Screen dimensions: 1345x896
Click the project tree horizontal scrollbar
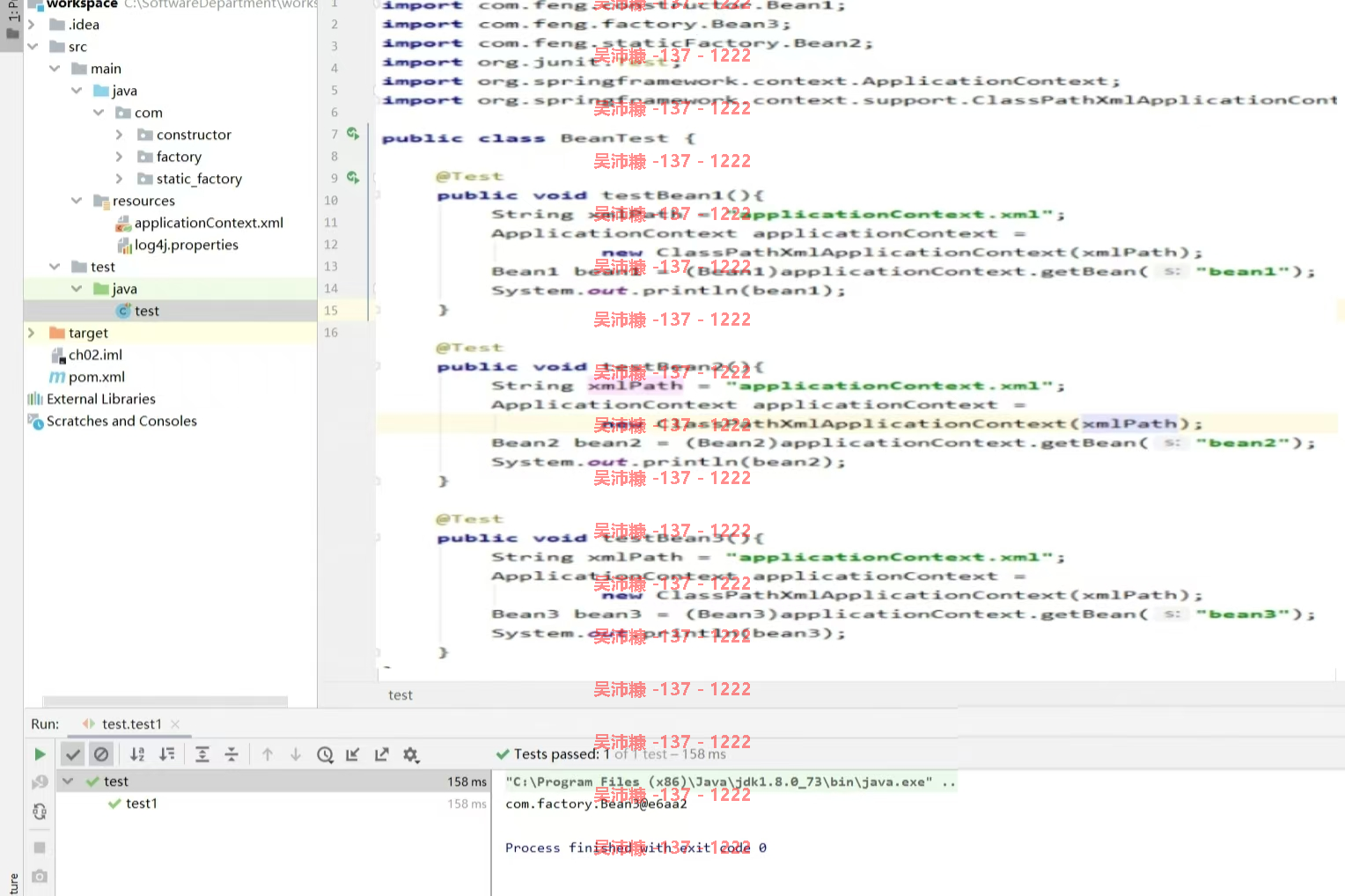pyautogui.click(x=165, y=701)
